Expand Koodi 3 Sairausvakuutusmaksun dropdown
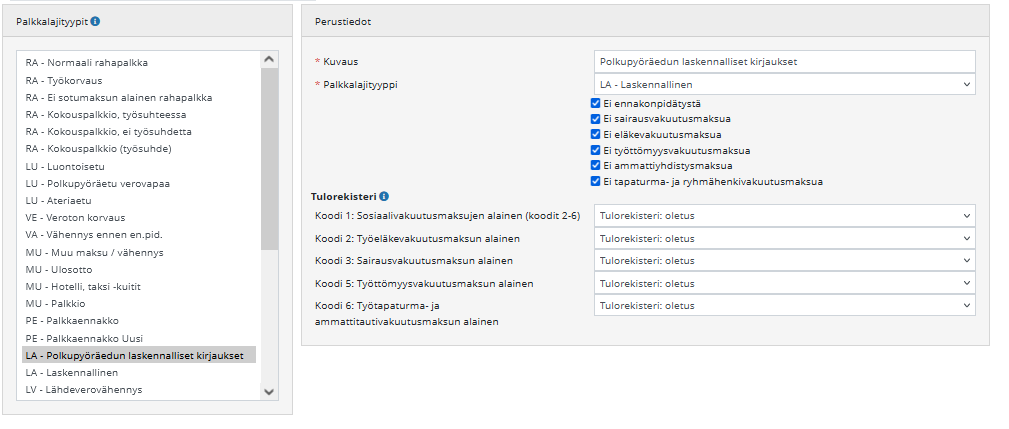This screenshot has width=1009, height=429. pos(784,260)
